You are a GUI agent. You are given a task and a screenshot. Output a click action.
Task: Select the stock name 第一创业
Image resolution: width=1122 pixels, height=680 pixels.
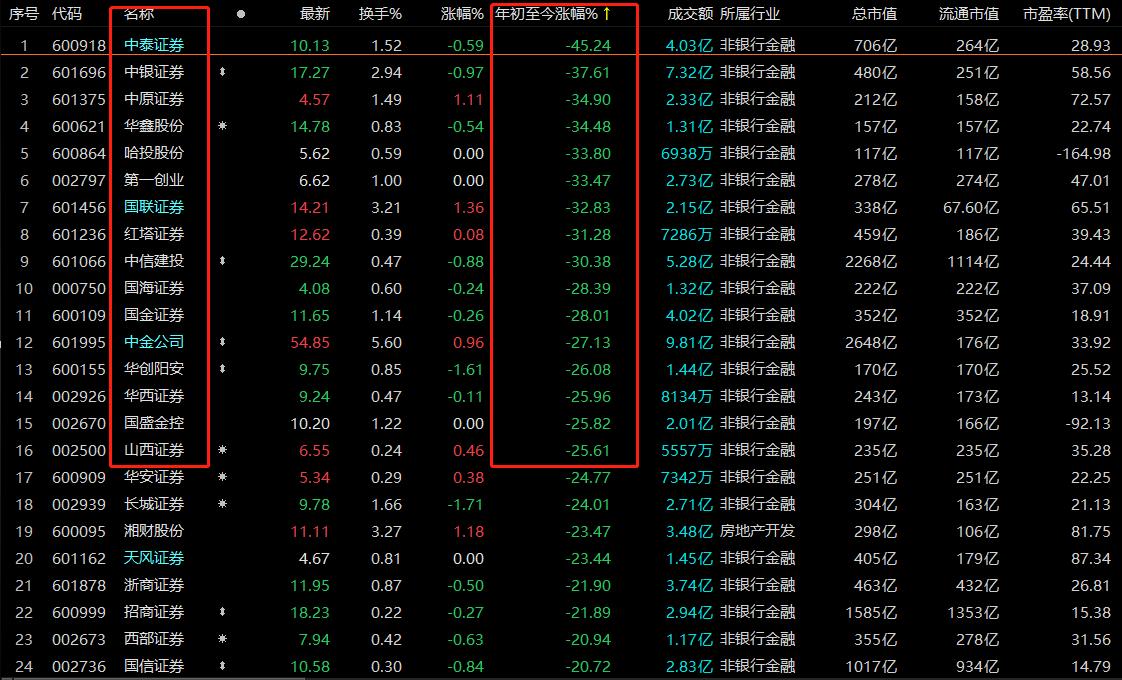(x=154, y=180)
